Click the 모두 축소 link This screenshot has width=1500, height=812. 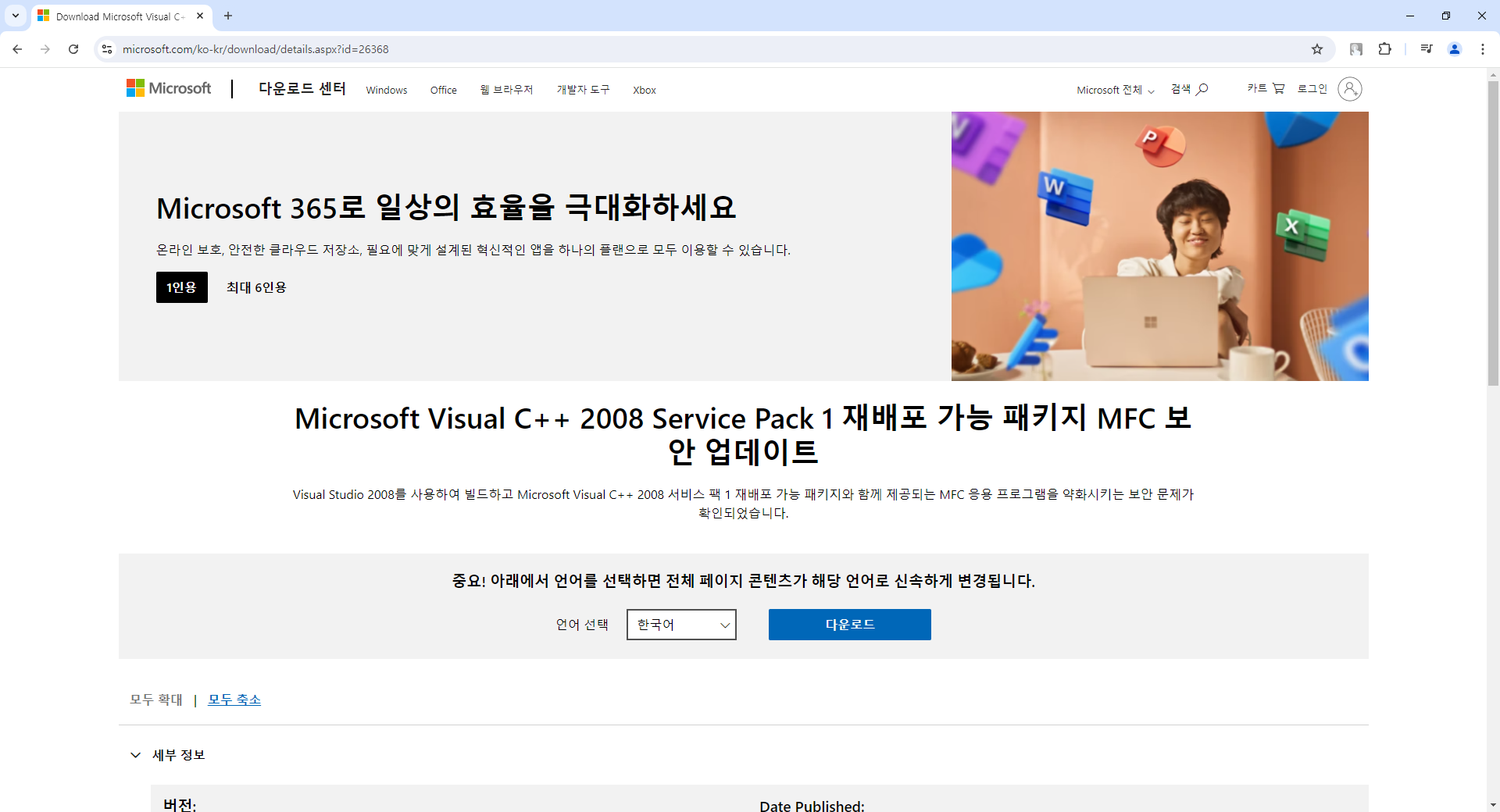234,700
